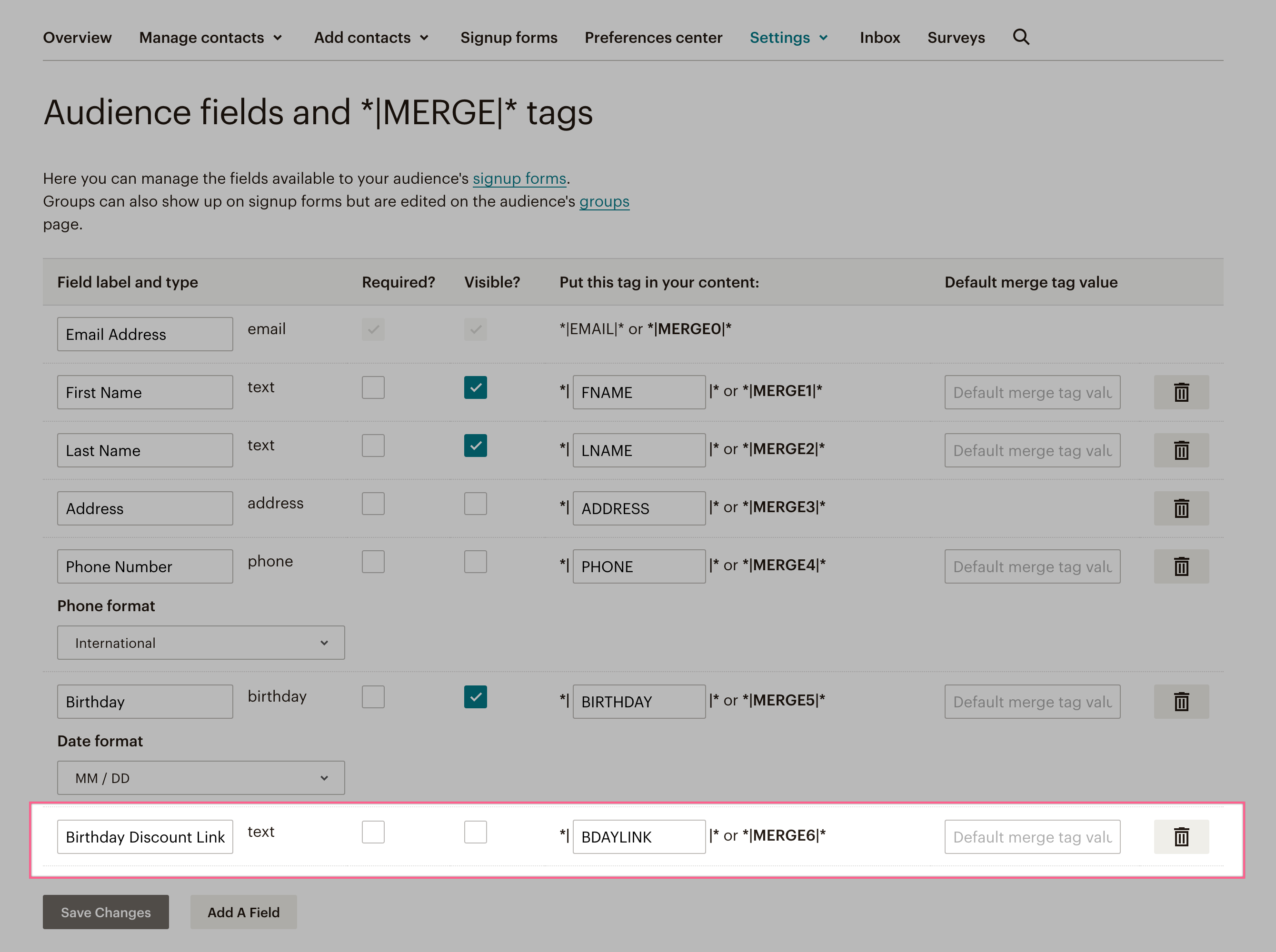Open the Signup forms tab
Screen dimensions: 1276x952
508,38
